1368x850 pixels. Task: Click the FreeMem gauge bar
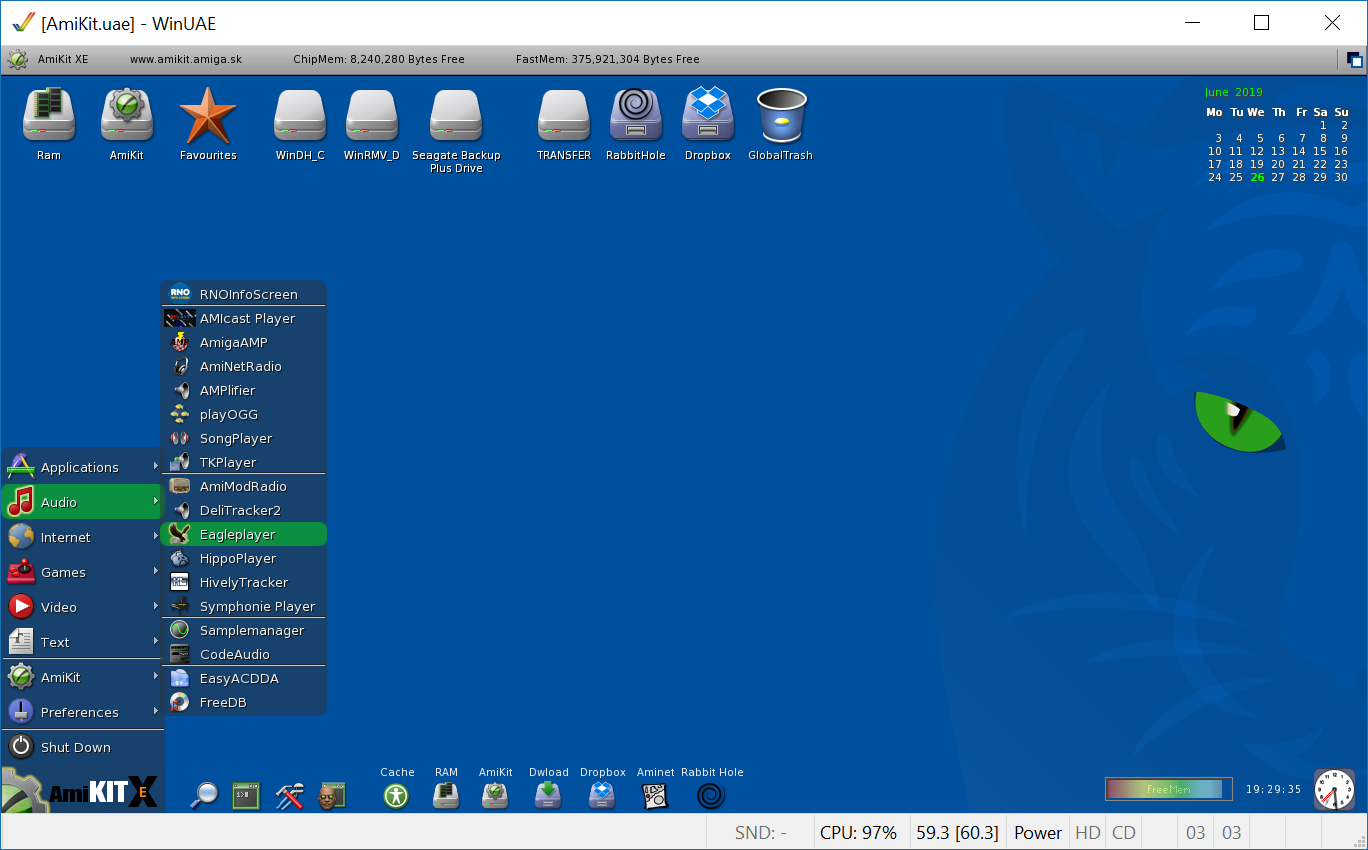(1169, 789)
